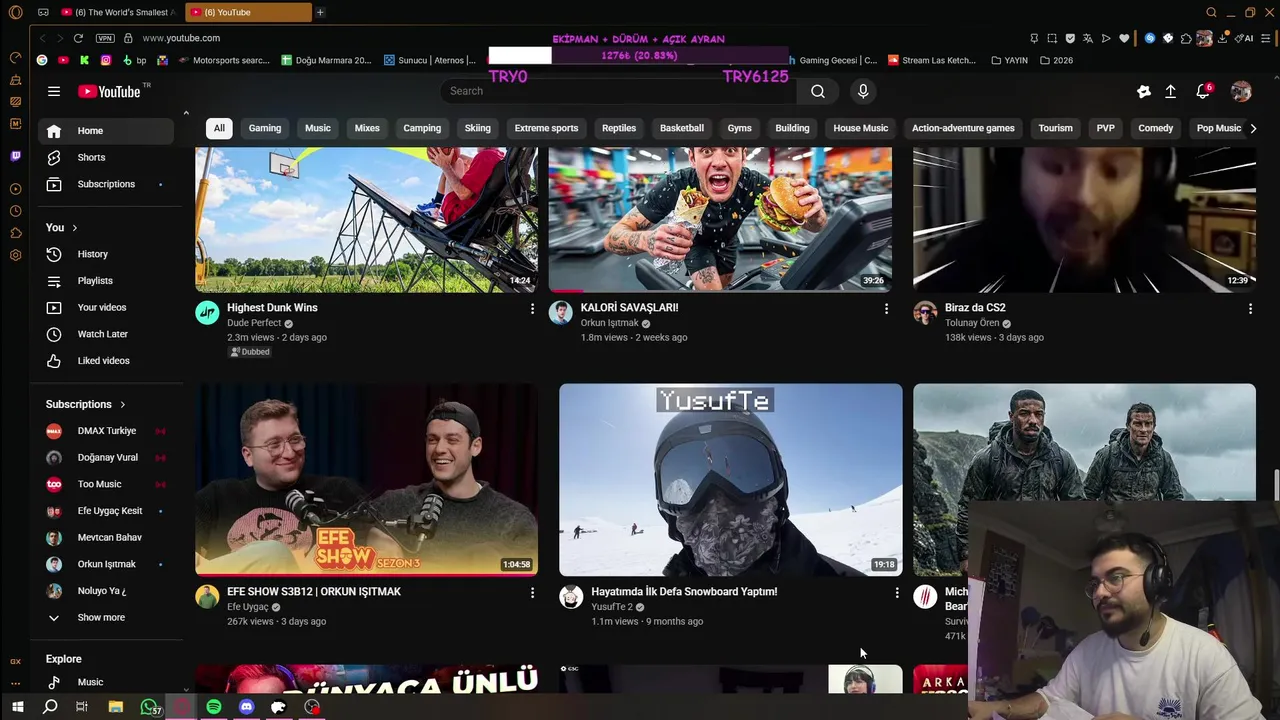Open Spotify from the taskbar
The width and height of the screenshot is (1280, 720).
tap(214, 707)
